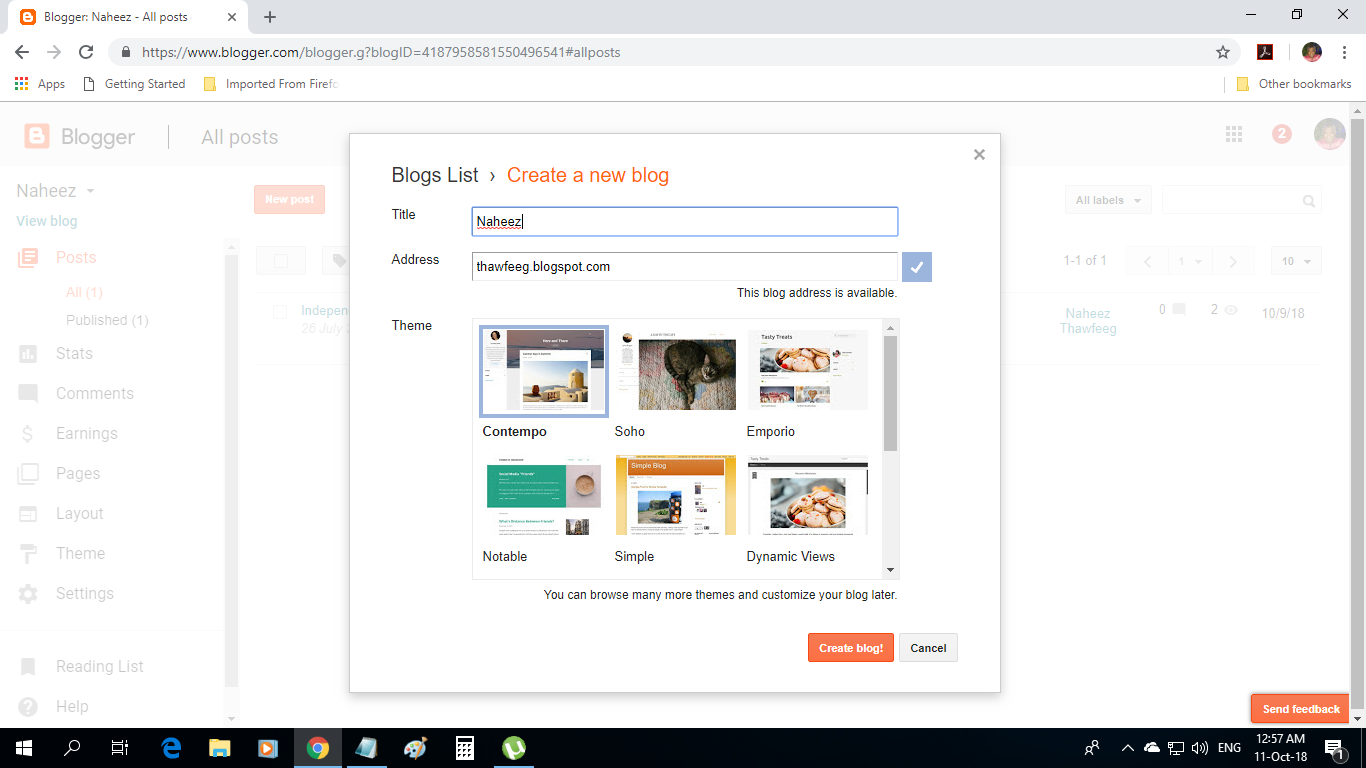
Task: Go to the next page of posts
Action: pos(1234,261)
